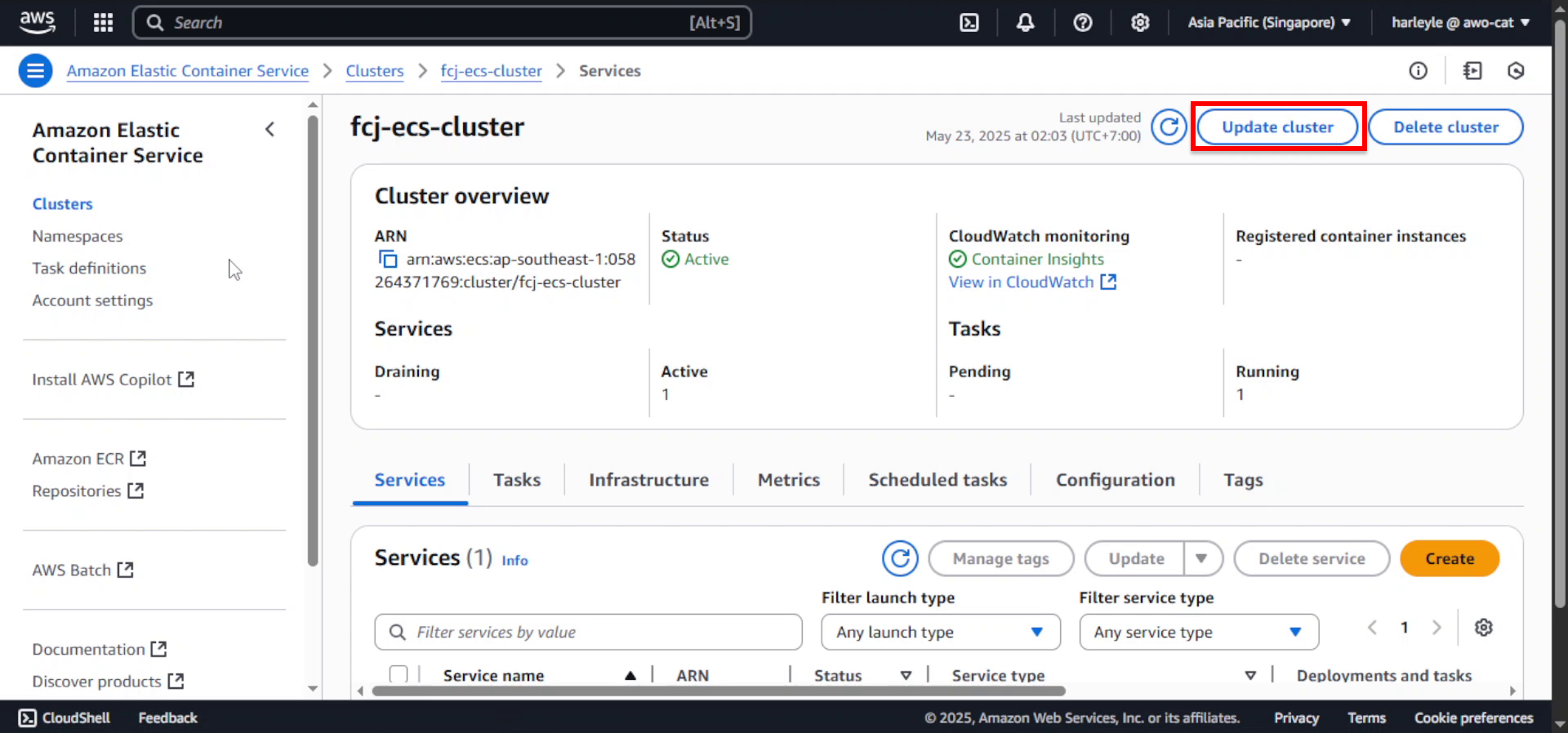The width and height of the screenshot is (1568, 733).
Task: Open AWS Batch external link
Action: click(x=82, y=570)
